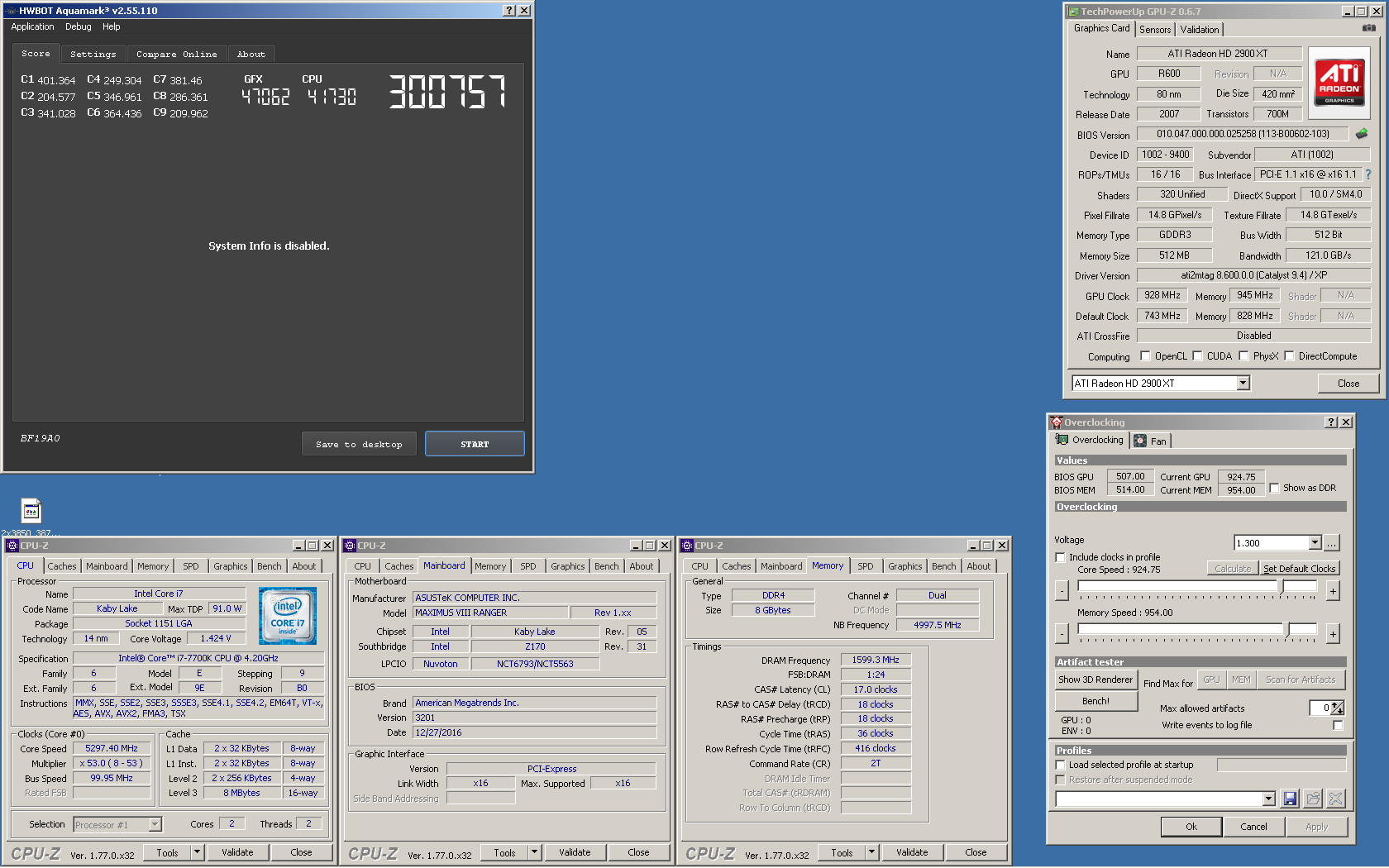Open the Validation tab in GPU-Z
The image size is (1389, 868).
tap(1200, 29)
